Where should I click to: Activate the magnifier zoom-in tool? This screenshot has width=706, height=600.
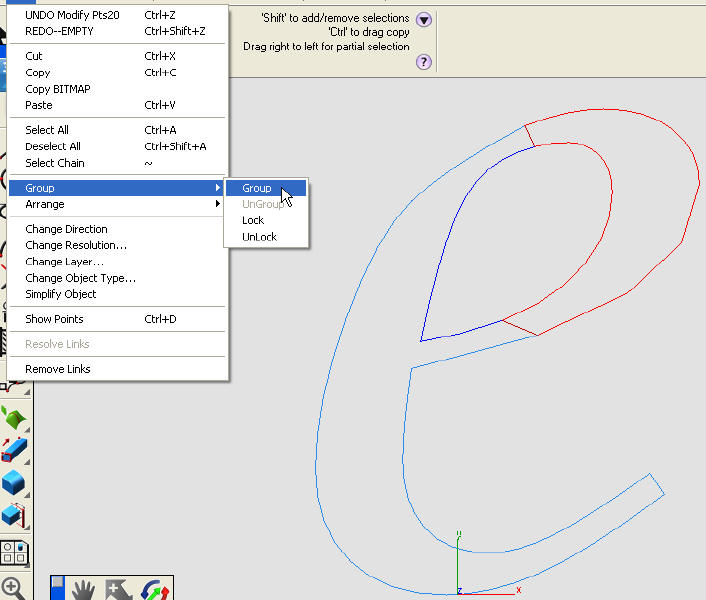pos(13,588)
